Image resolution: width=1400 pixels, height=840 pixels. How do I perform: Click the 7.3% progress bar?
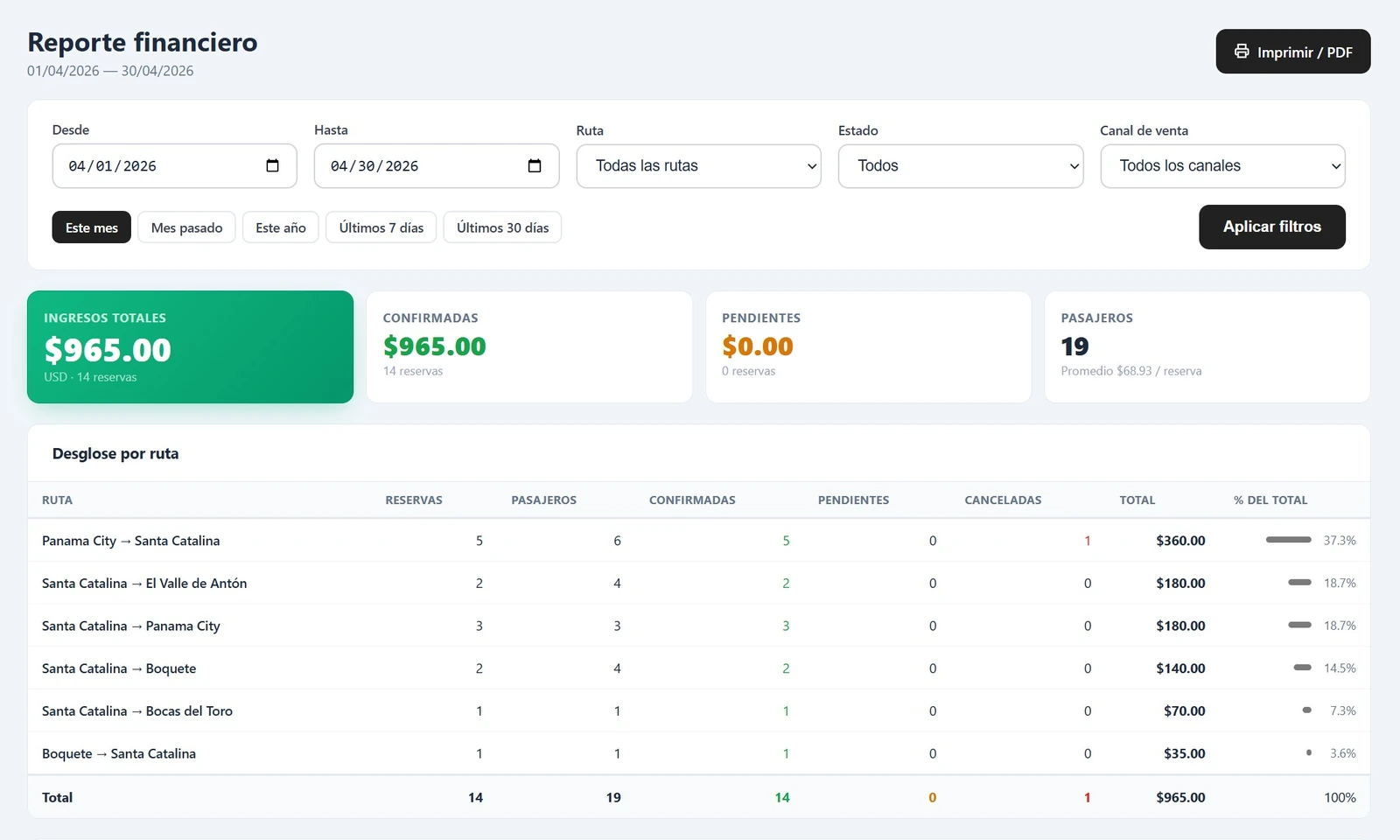[1306, 710]
